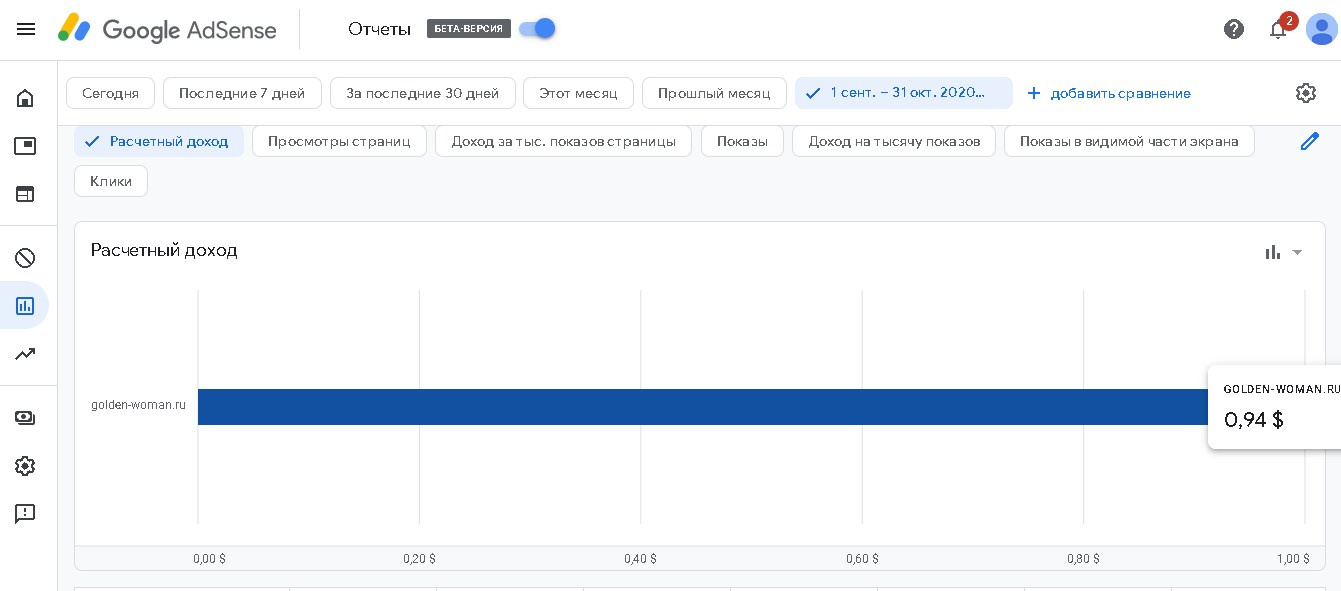This screenshot has width=1341, height=591.
Task: Open Blocking controls sidebar icon
Action: (x=25, y=258)
